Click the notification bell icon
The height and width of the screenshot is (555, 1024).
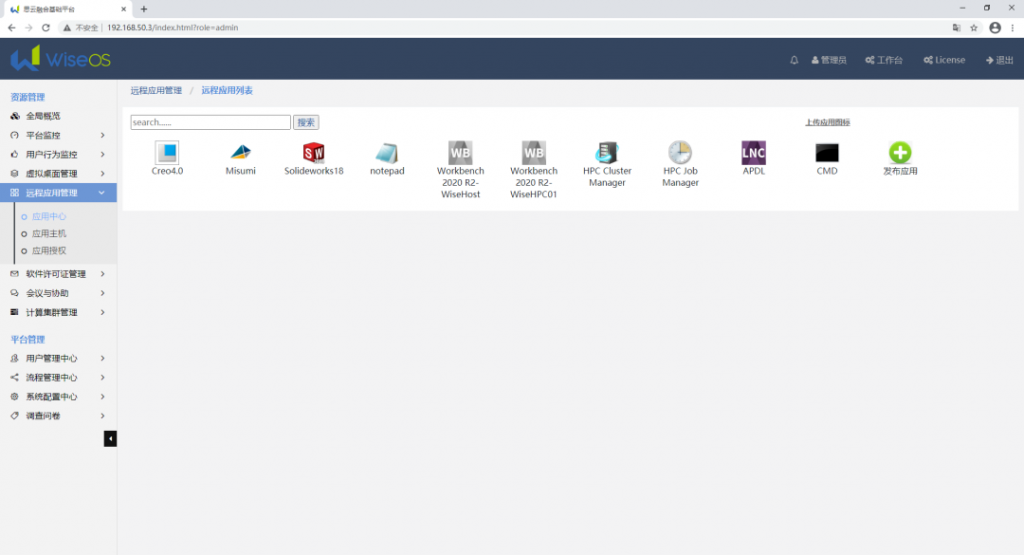point(794,60)
